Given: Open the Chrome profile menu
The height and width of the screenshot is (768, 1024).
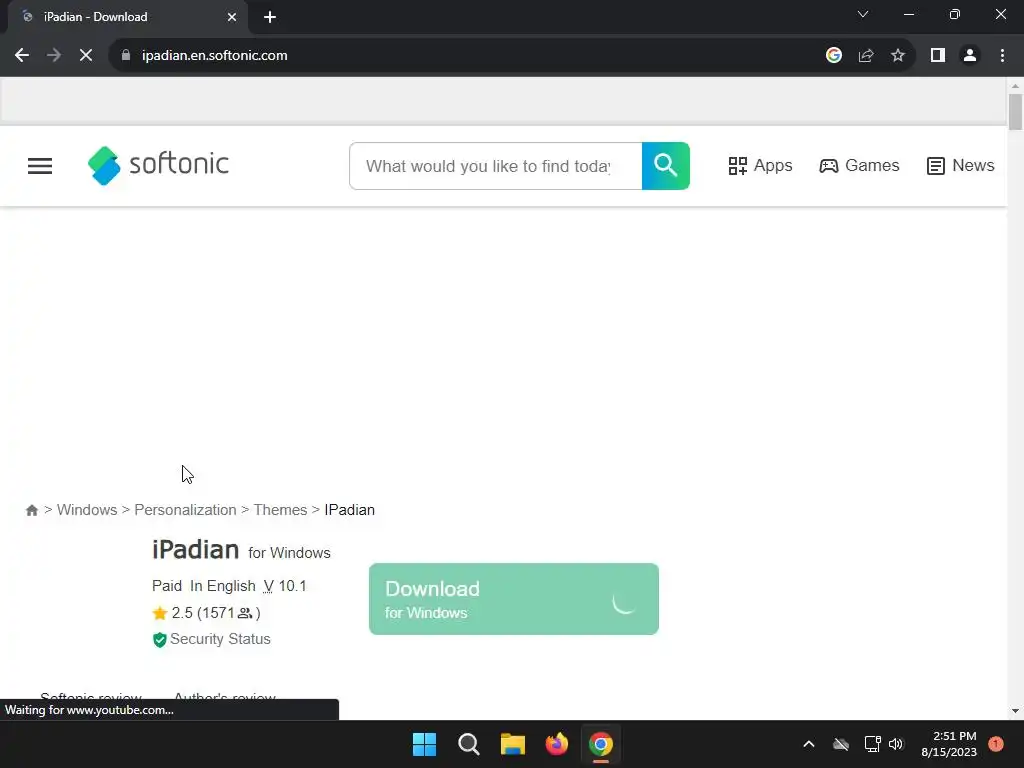Looking at the screenshot, I should [970, 56].
